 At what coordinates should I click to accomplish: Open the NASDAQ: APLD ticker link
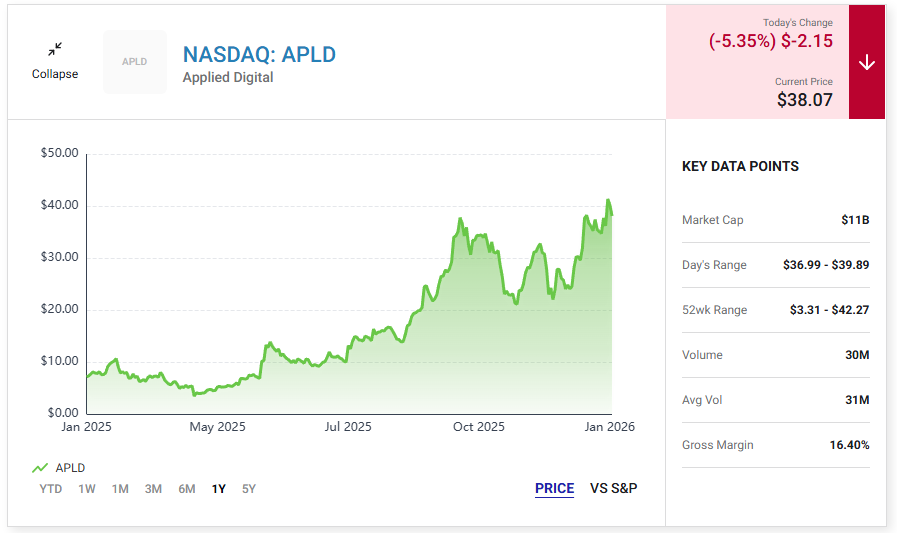[x=259, y=54]
